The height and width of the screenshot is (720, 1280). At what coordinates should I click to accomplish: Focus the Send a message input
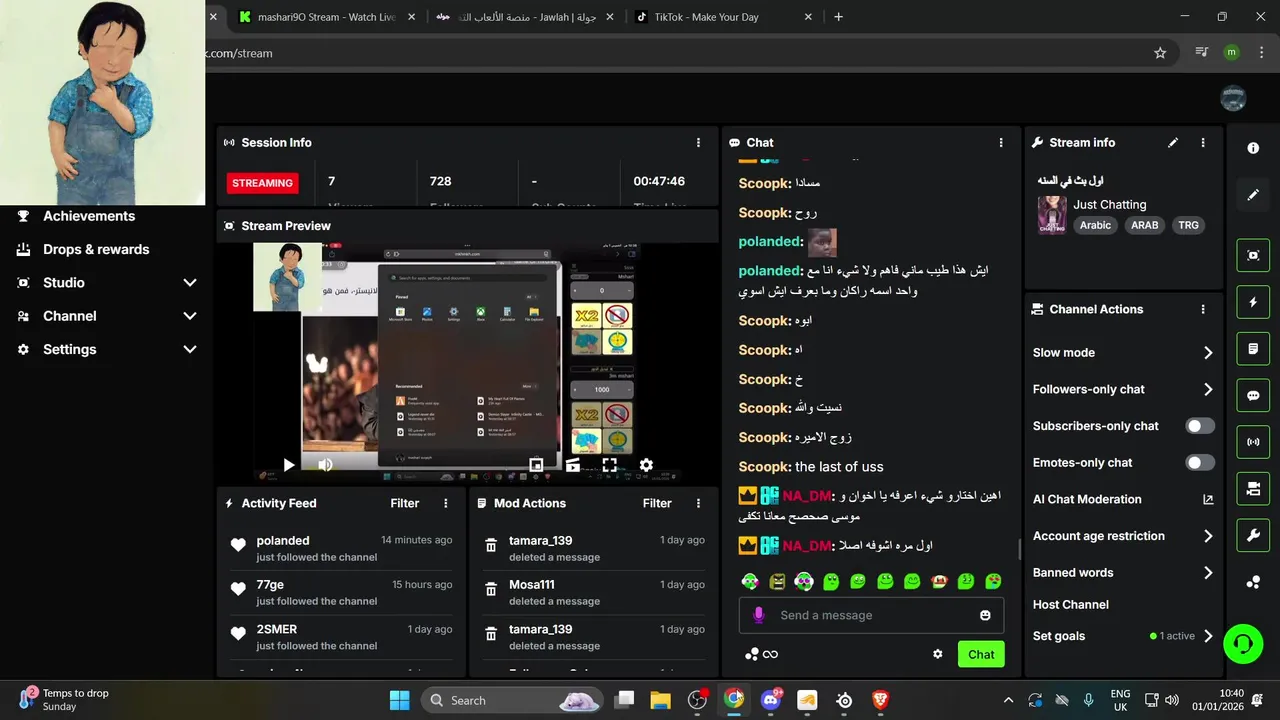point(870,615)
